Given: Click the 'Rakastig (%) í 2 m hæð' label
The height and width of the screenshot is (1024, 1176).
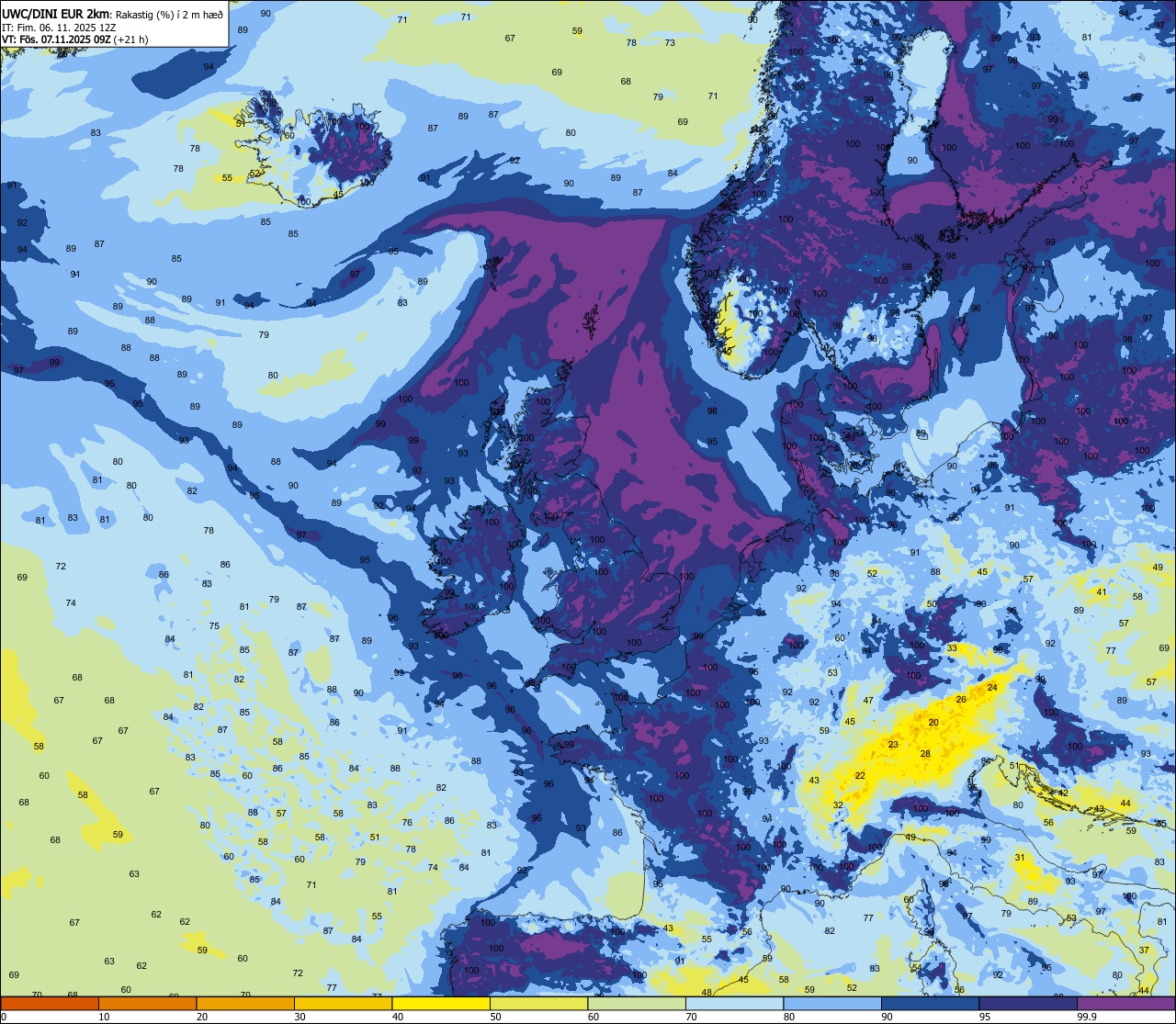Looking at the screenshot, I should (x=170, y=14).
